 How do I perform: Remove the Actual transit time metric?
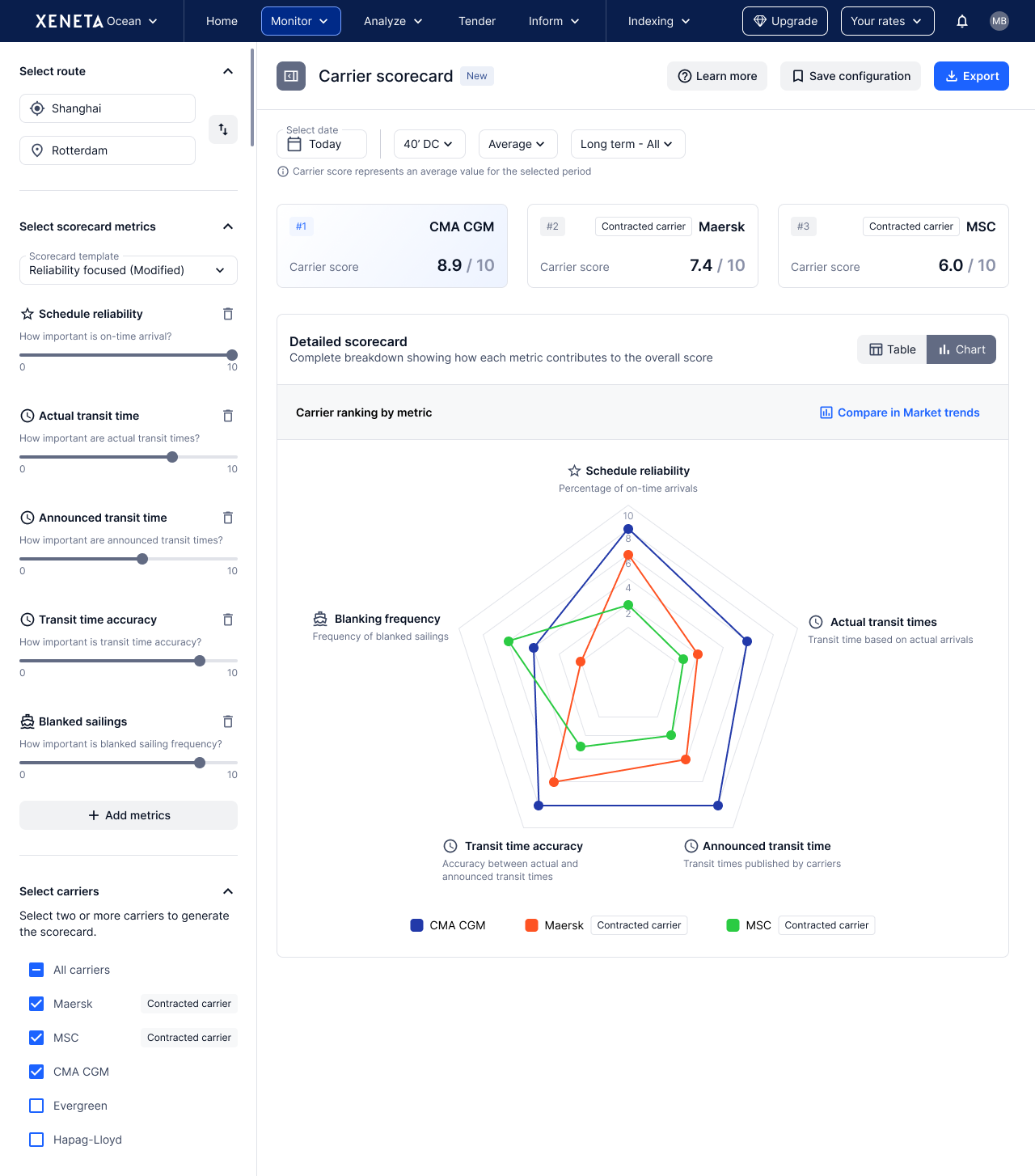[x=228, y=416]
